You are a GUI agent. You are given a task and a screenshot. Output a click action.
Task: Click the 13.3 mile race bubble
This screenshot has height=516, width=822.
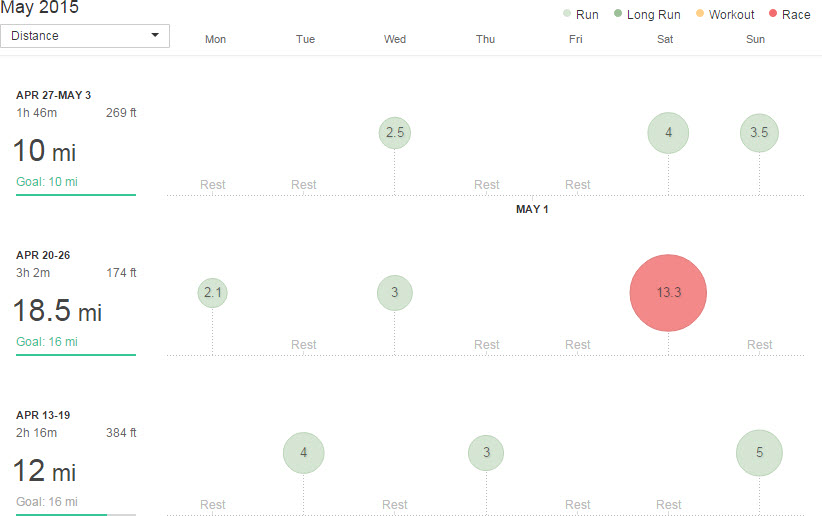tap(668, 293)
